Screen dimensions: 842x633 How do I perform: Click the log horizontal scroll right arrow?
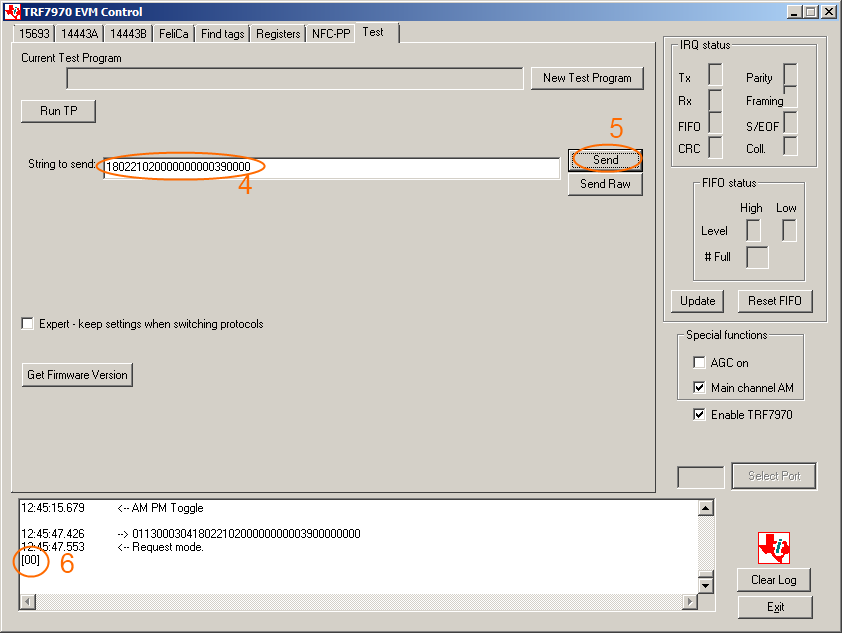[690, 602]
